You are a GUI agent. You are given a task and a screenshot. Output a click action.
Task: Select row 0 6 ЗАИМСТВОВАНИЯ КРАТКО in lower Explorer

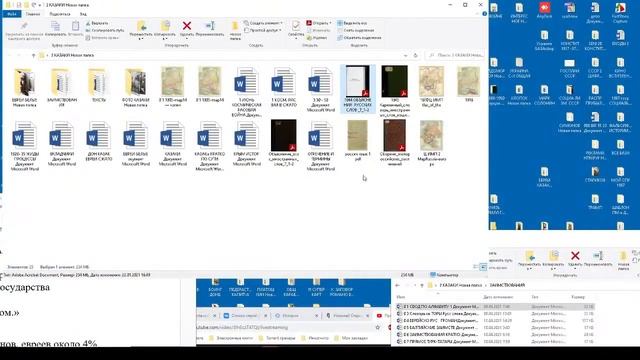click(x=495, y=334)
